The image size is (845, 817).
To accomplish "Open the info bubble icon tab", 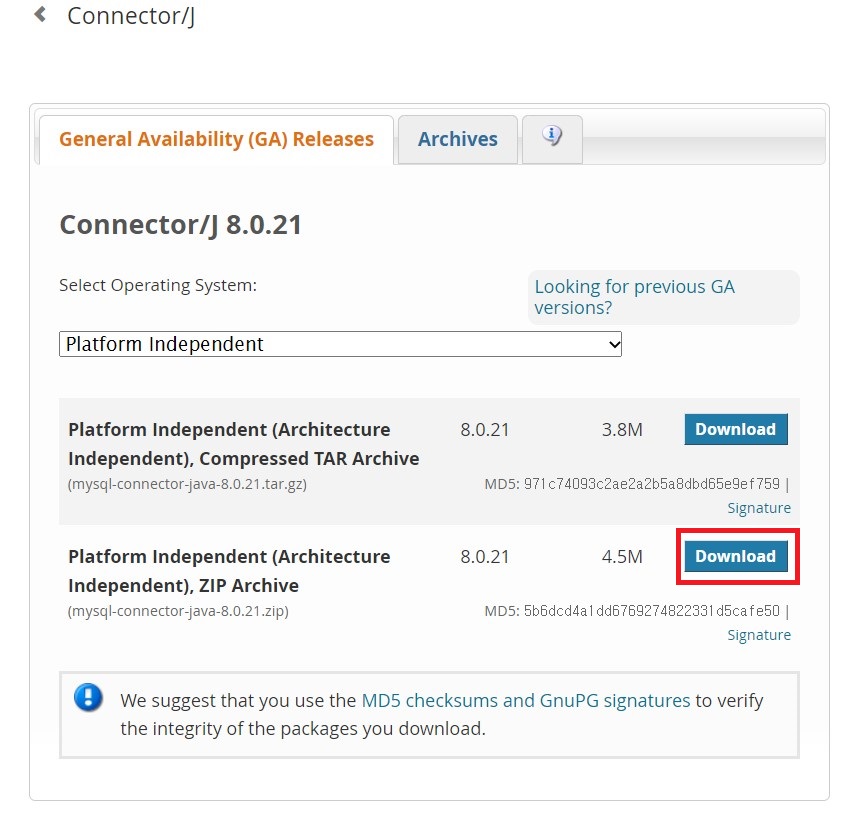I will pyautogui.click(x=552, y=139).
